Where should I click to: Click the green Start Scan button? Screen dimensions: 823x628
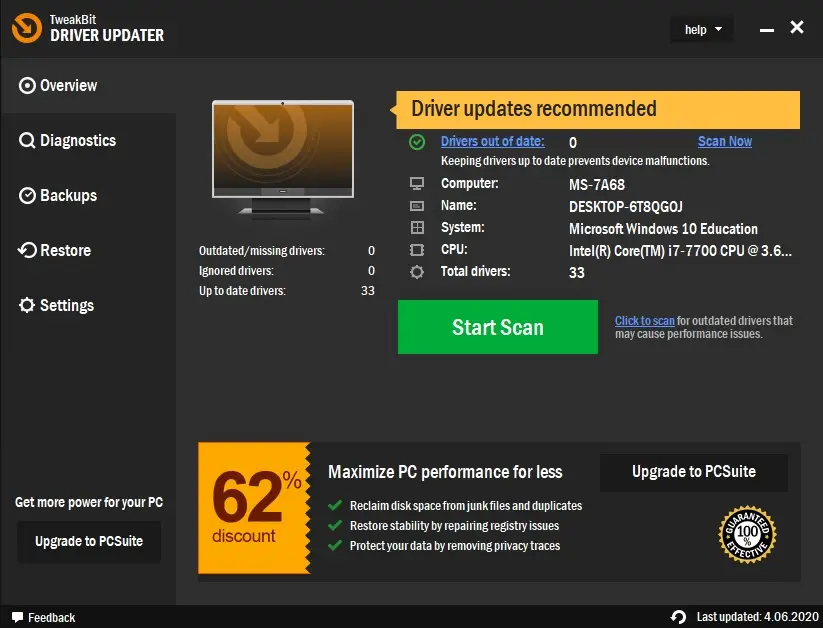coord(498,327)
